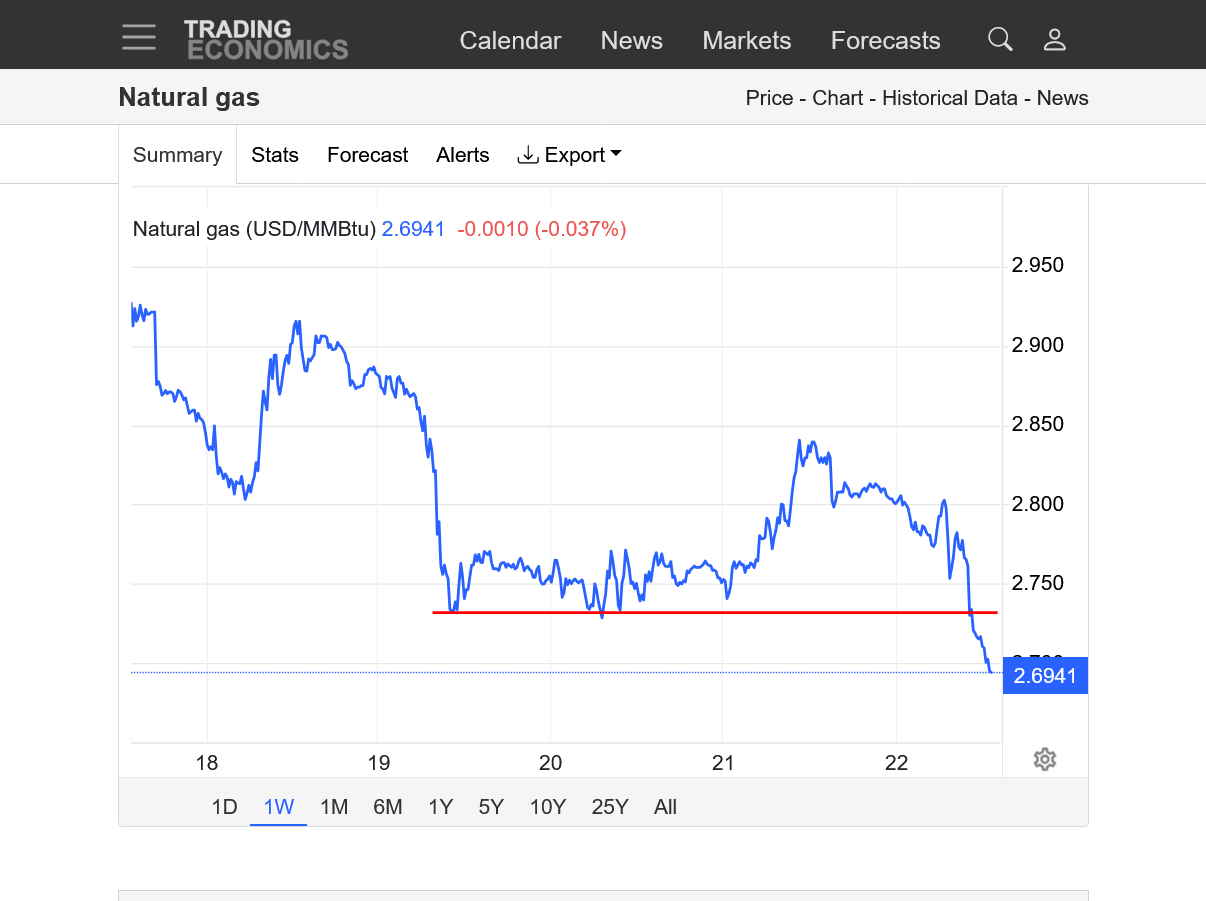Open the user account icon

(x=1054, y=39)
